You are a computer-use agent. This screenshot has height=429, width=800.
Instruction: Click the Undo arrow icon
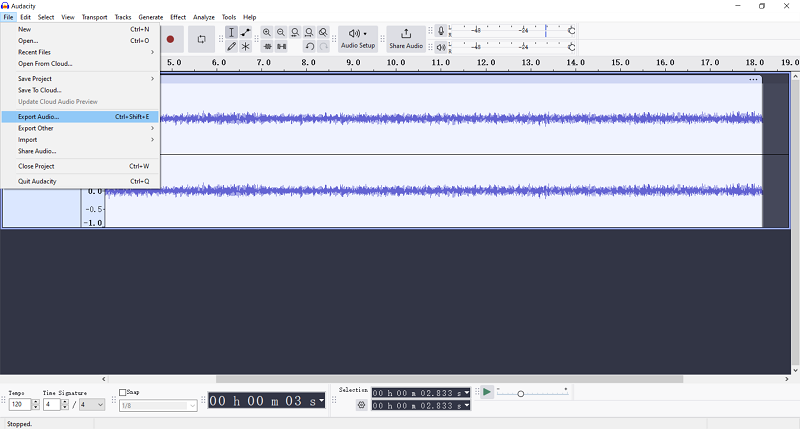point(309,46)
